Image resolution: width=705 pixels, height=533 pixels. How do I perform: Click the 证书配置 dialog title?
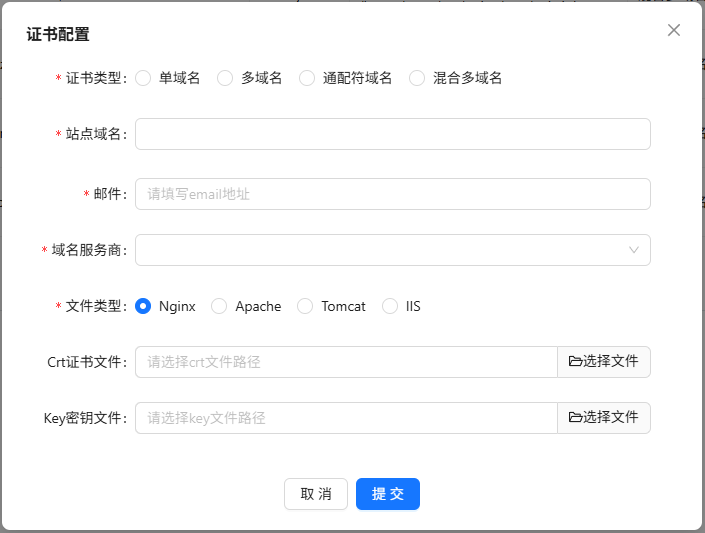point(58,34)
